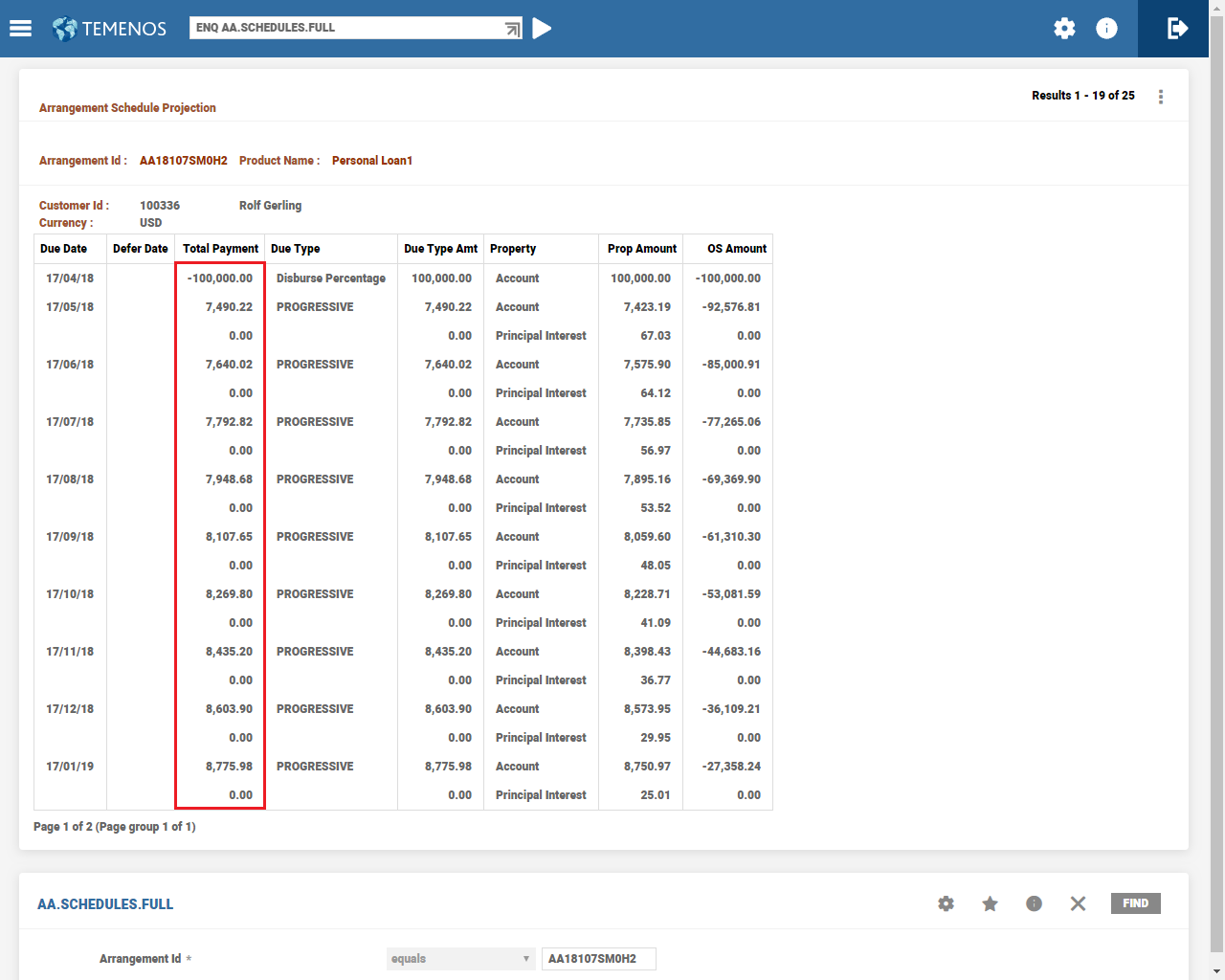
Task: Click the Arrangement Id input field
Action: click(x=598, y=959)
